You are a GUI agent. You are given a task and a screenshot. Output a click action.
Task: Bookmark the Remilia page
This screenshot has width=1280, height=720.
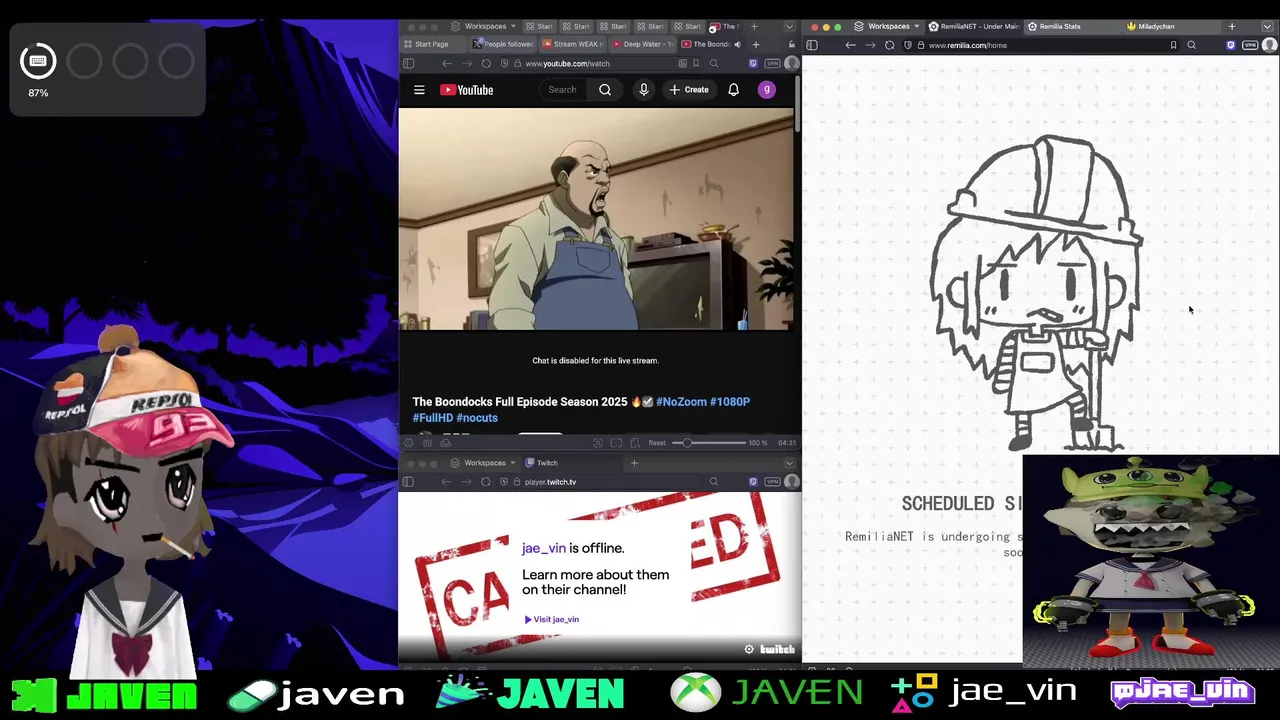coord(1174,45)
